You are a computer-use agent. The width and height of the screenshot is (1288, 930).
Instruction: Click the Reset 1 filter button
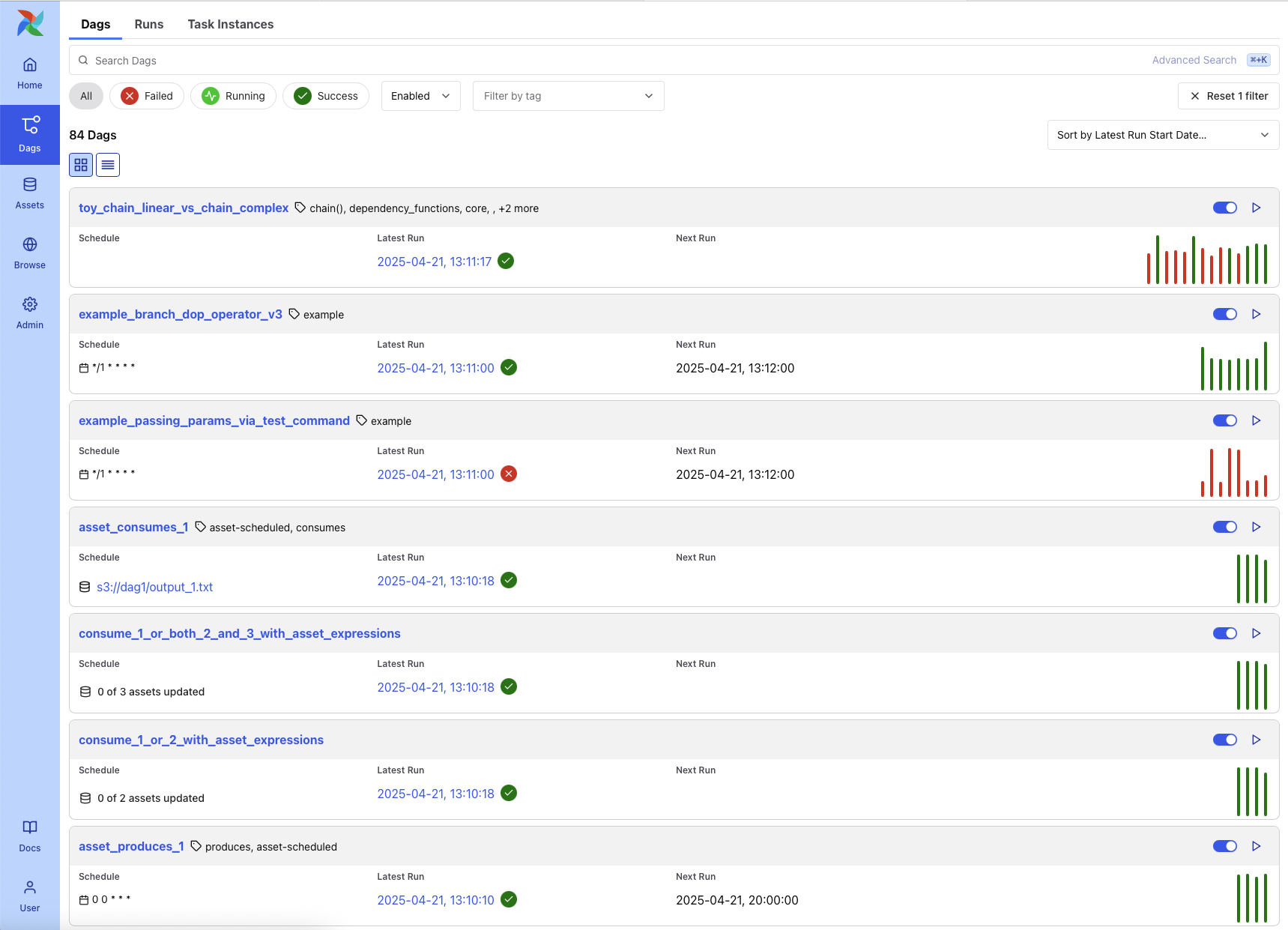[x=1229, y=96]
